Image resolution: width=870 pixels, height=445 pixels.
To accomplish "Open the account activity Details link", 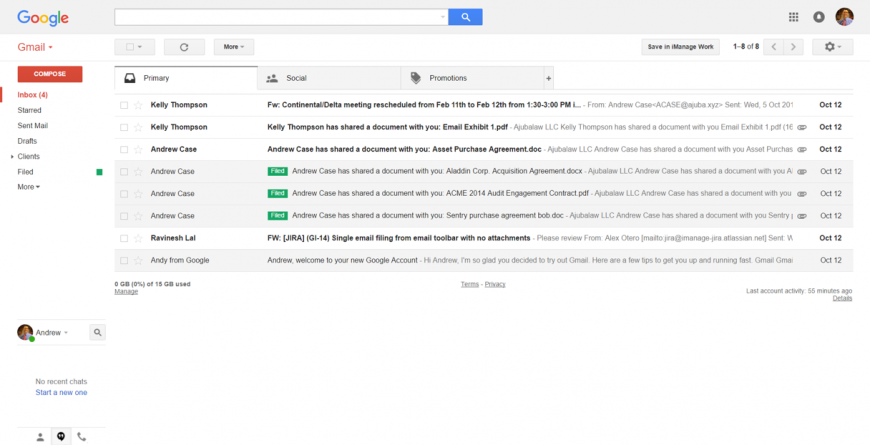I will 842,299.
